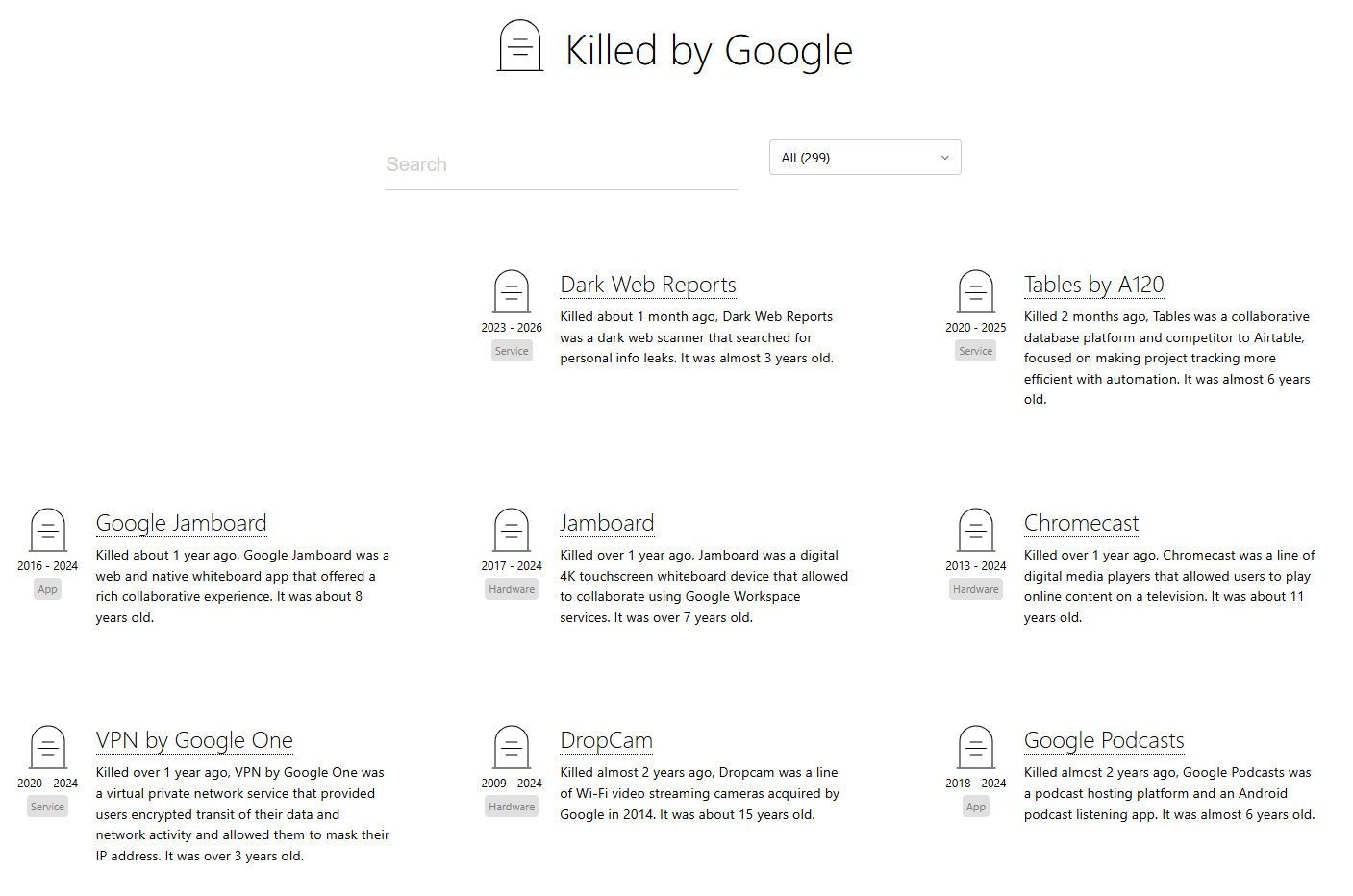Open the VPN by Google One link

coord(194,740)
